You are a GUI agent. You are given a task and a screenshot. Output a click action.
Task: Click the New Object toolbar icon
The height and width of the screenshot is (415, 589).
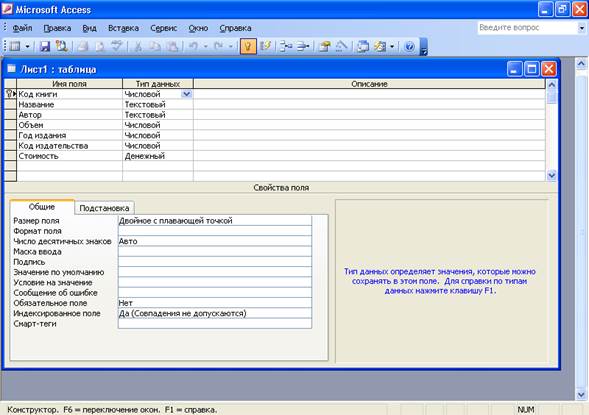(x=380, y=47)
